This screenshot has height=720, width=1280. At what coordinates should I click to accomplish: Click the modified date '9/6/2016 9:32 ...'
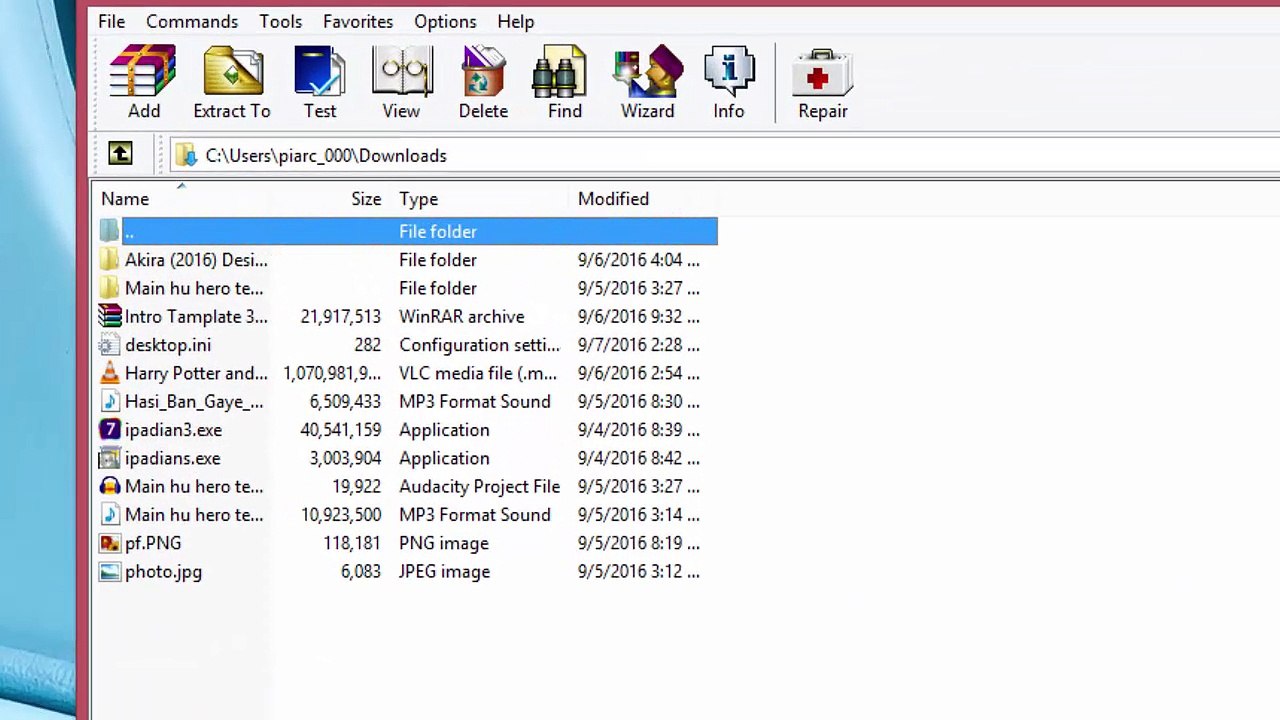click(x=639, y=316)
